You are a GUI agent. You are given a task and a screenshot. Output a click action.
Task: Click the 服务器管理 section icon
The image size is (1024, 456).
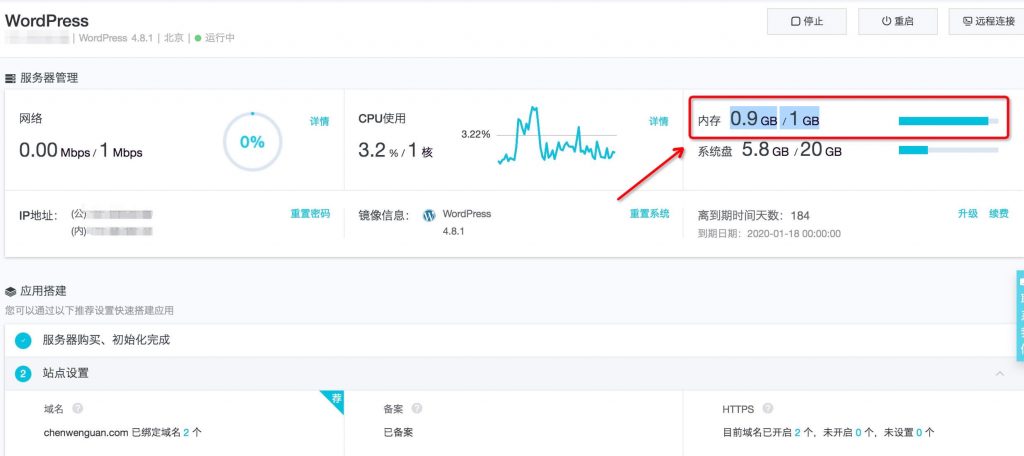pos(10,78)
